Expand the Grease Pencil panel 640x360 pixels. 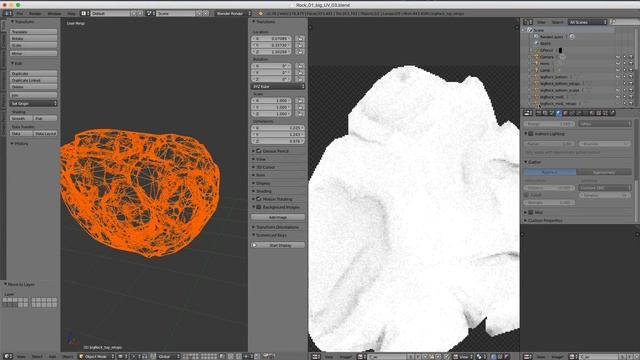[x=253, y=151]
